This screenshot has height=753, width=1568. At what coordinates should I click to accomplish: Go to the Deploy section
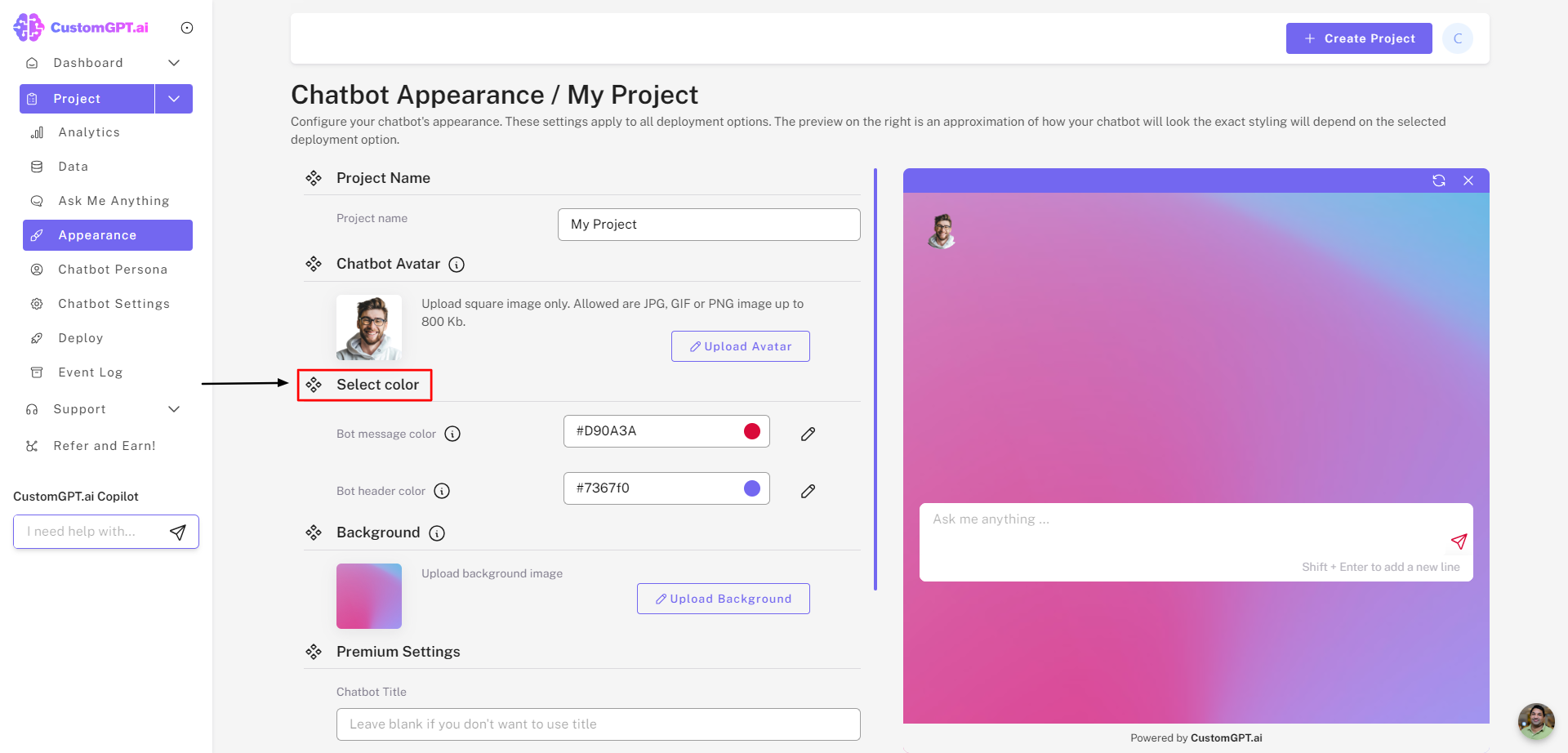point(81,338)
